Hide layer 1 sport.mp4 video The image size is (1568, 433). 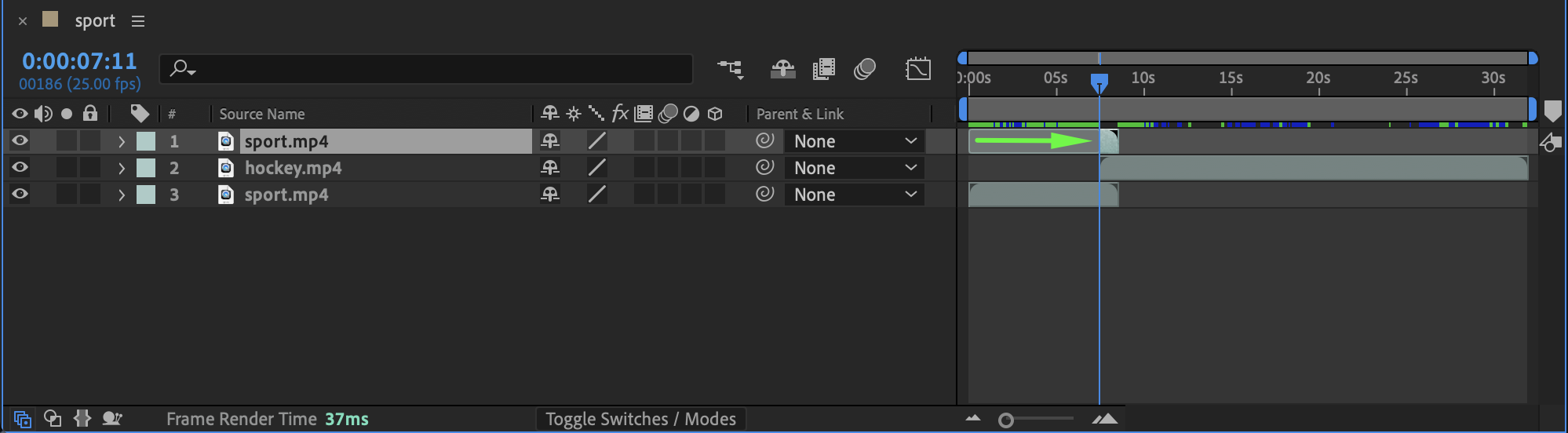click(20, 140)
